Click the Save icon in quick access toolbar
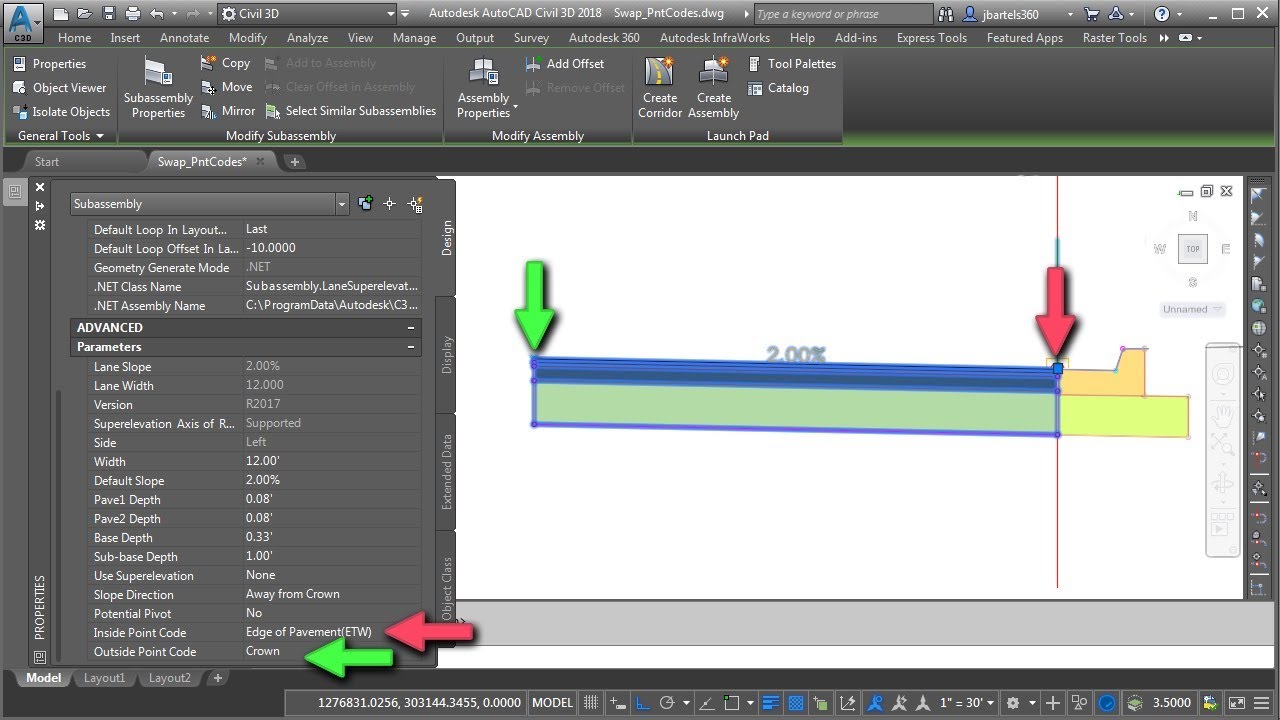The image size is (1280, 720). point(109,14)
